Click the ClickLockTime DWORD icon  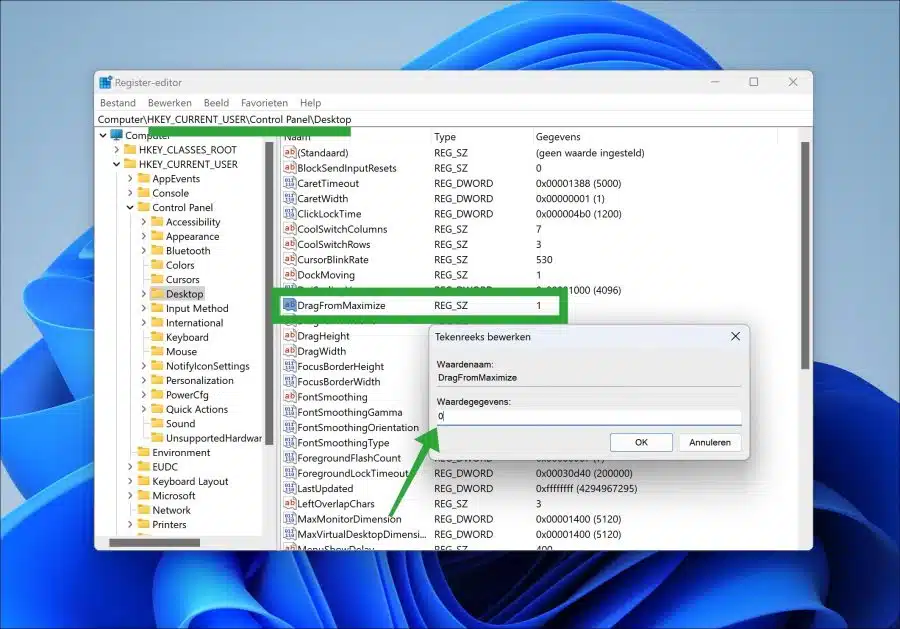tap(290, 213)
